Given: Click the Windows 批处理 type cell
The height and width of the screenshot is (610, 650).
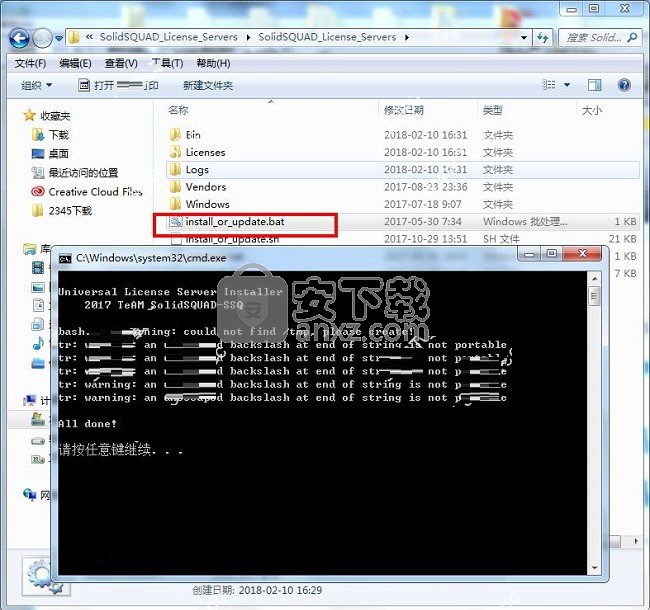Looking at the screenshot, I should click(525, 222).
